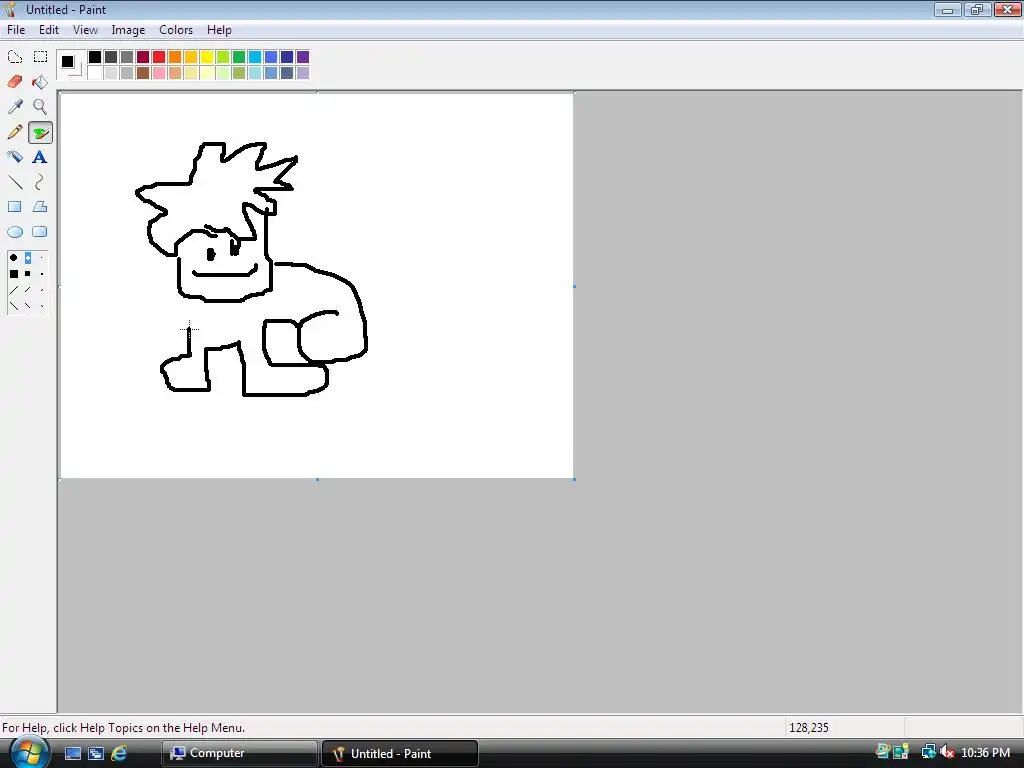Click Switch Between Windows in Quick Launch

tap(96, 753)
